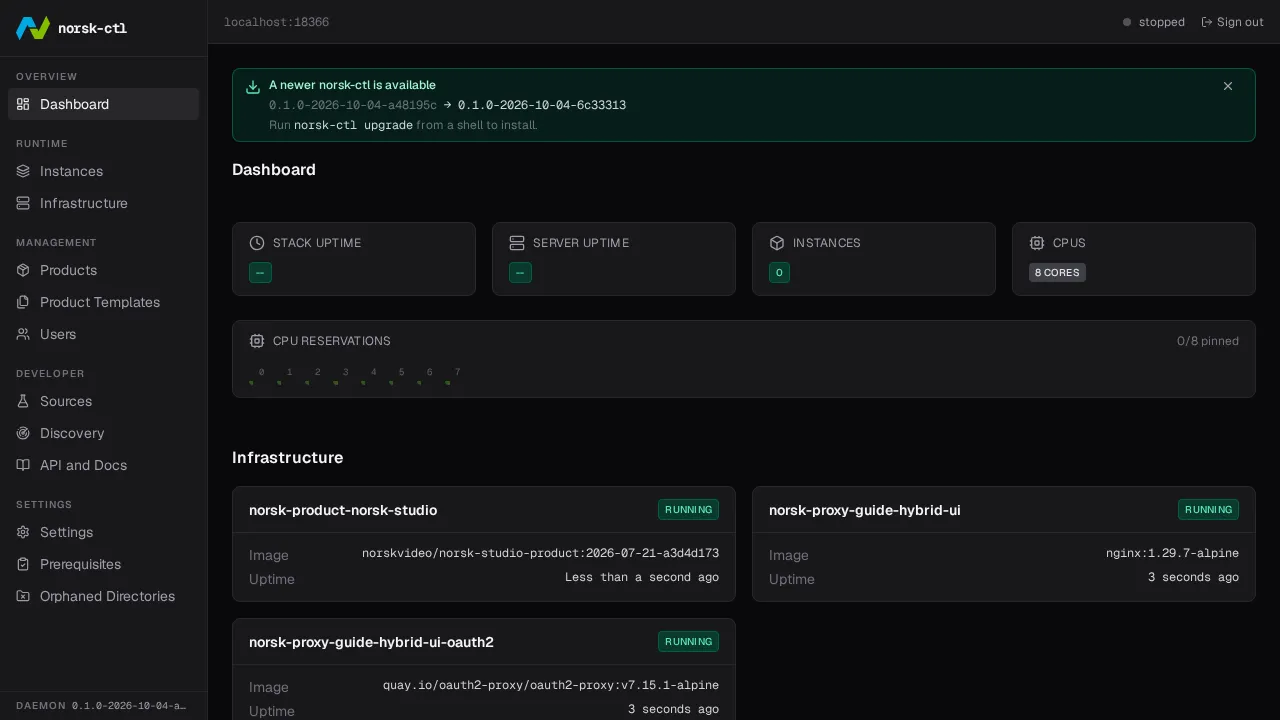Open the Instances page

[104, 171]
